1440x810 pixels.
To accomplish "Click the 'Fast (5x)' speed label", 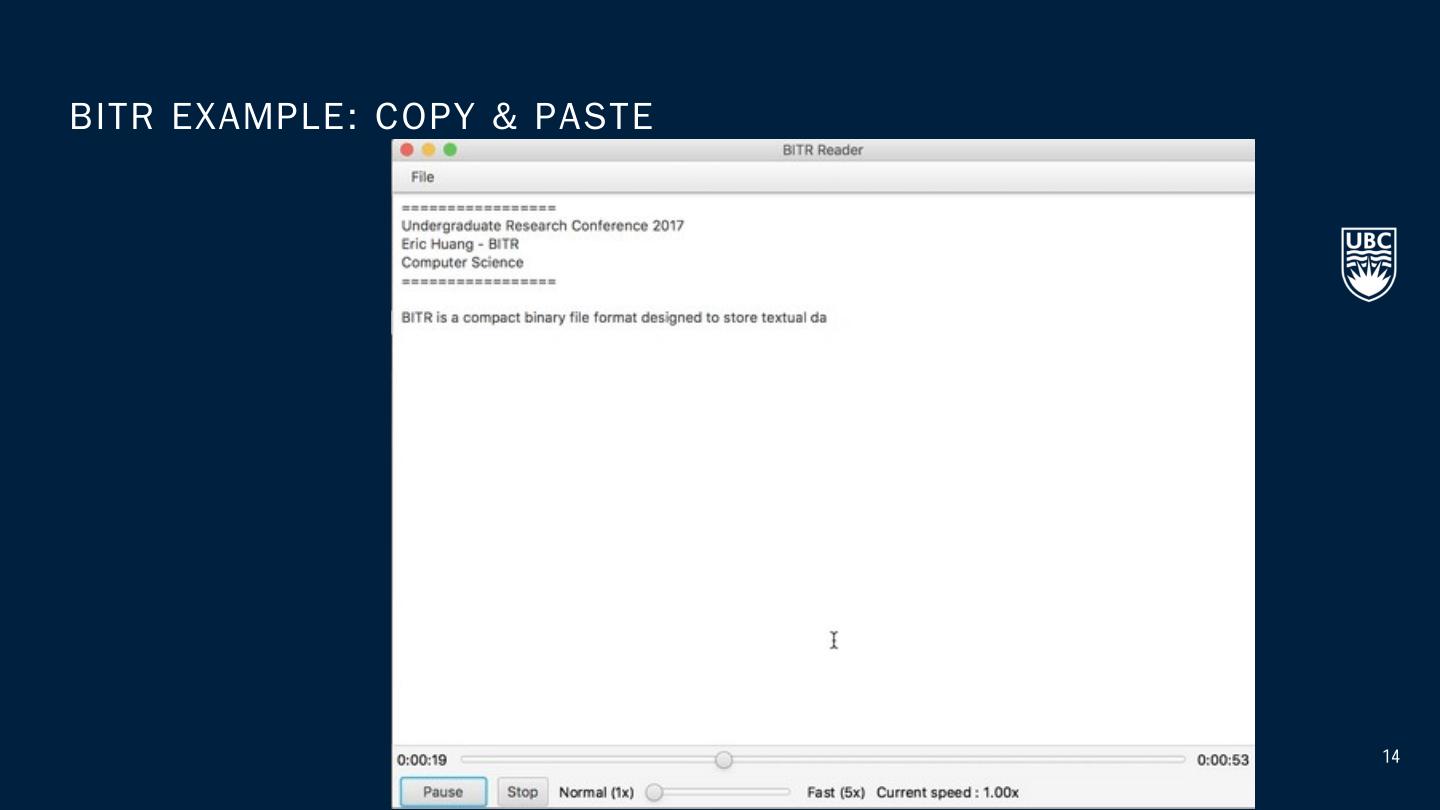I will pyautogui.click(x=836, y=792).
